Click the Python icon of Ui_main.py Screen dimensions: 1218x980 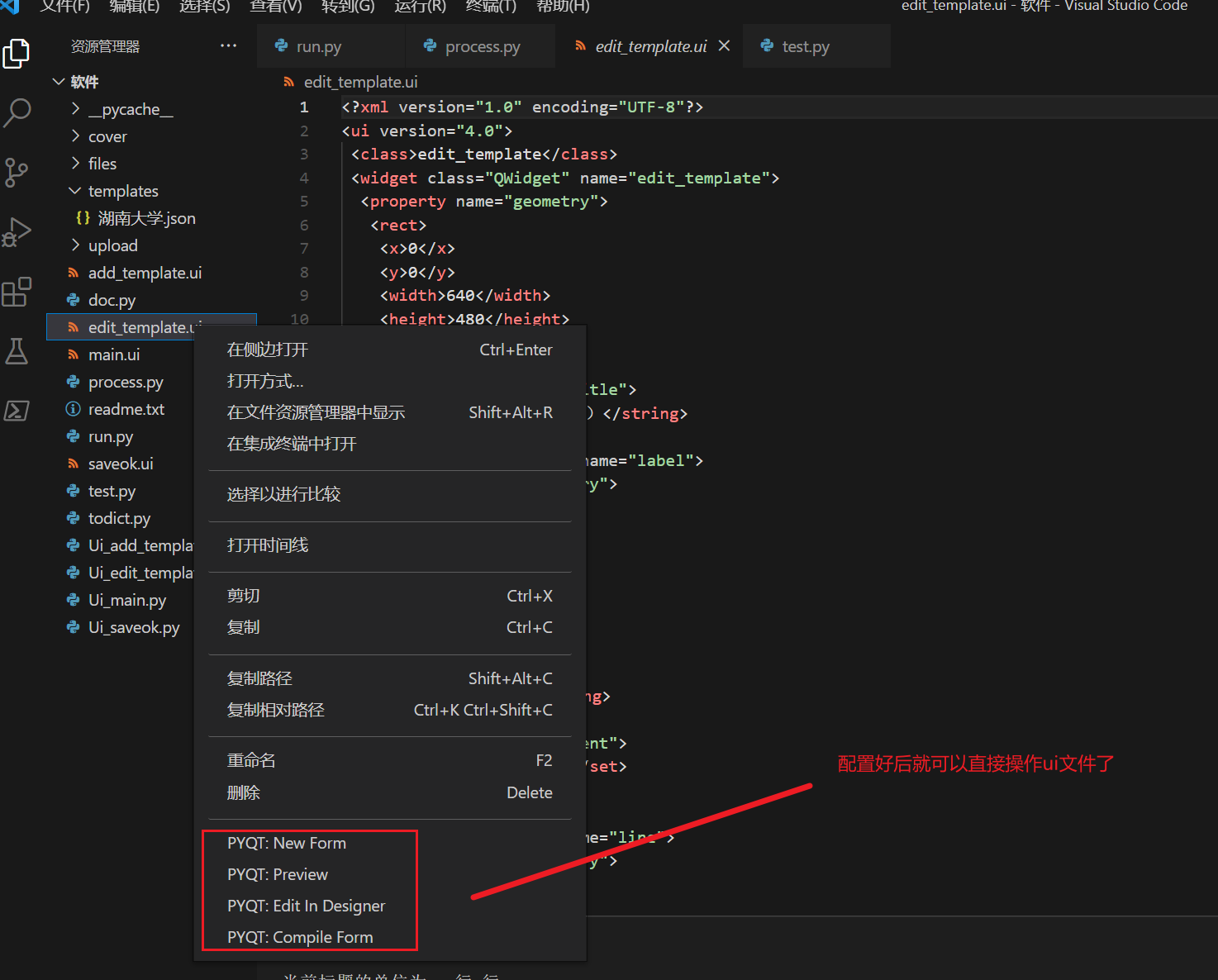tap(74, 600)
